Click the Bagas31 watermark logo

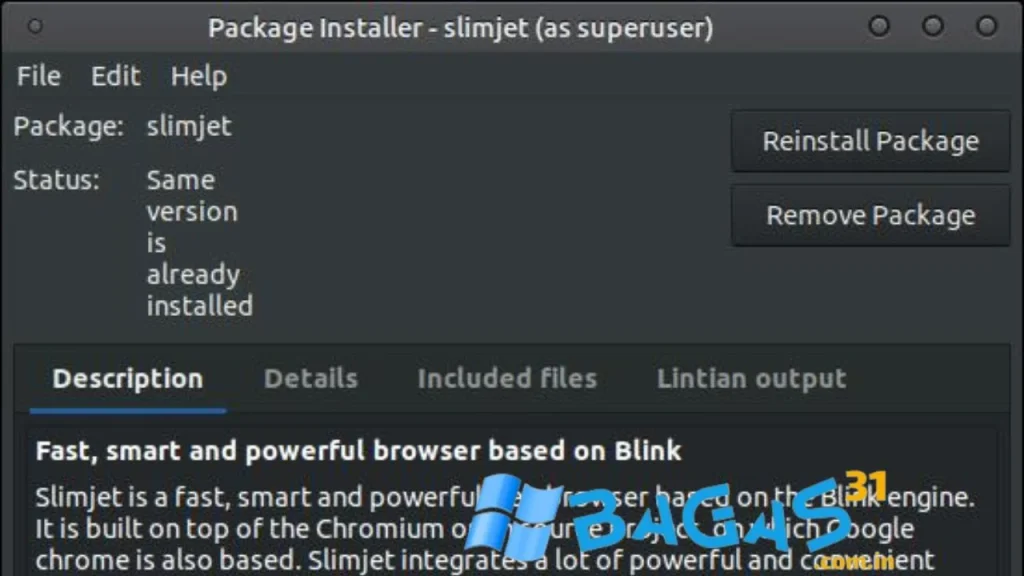point(676,520)
